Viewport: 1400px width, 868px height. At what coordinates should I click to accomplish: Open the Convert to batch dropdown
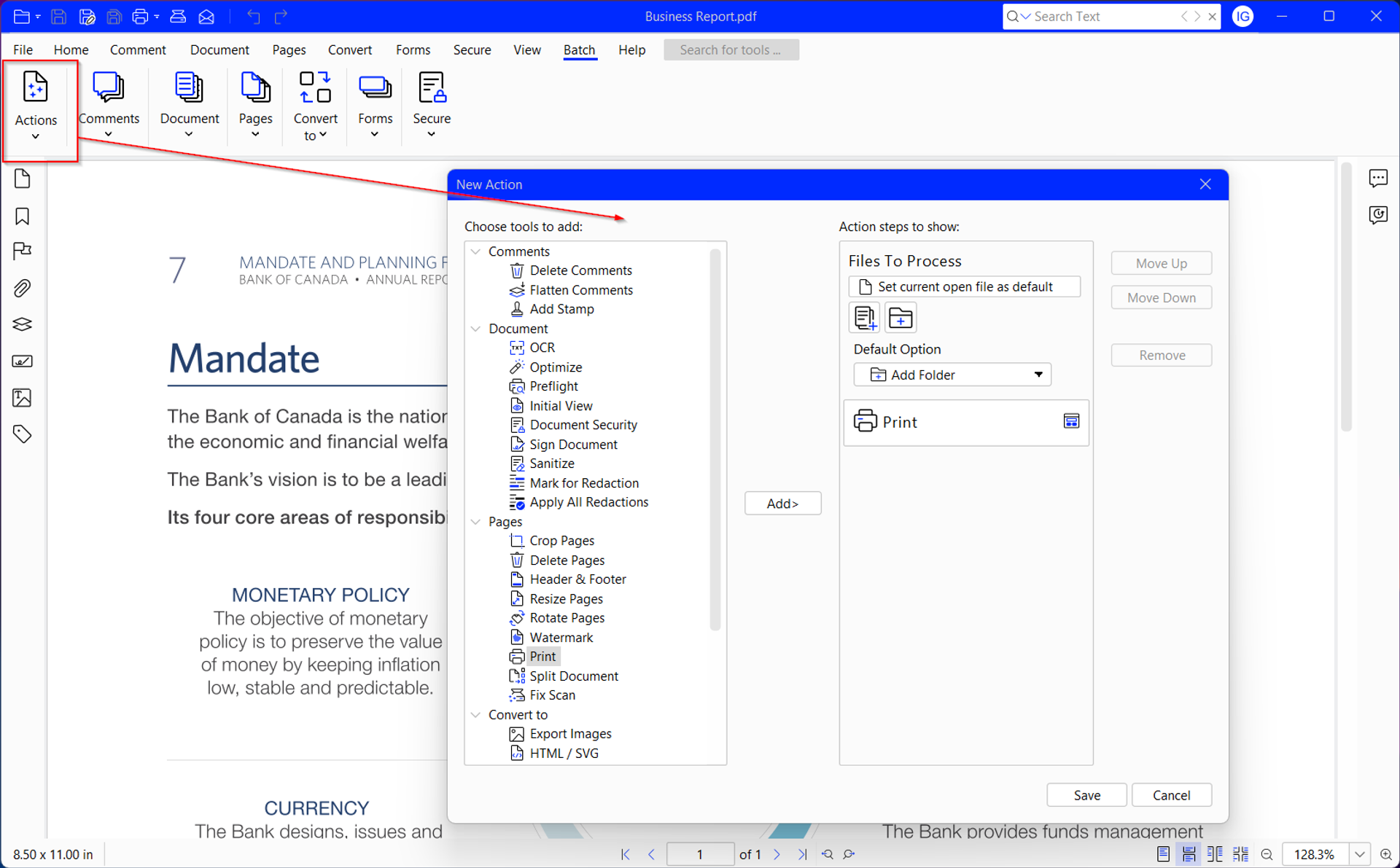(x=315, y=106)
